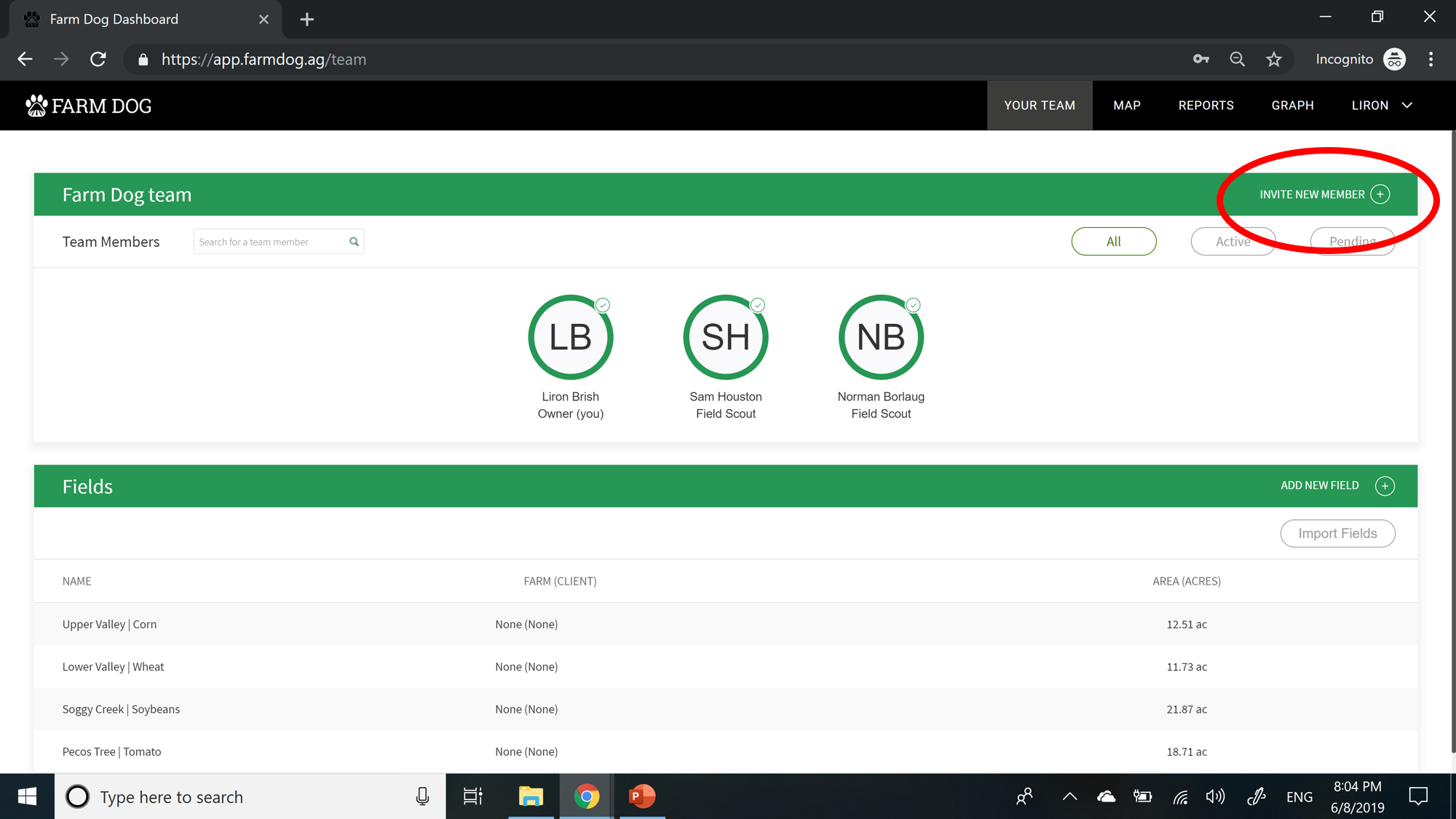This screenshot has width=1456, height=819.
Task: Click the NAME column header
Action: point(76,581)
